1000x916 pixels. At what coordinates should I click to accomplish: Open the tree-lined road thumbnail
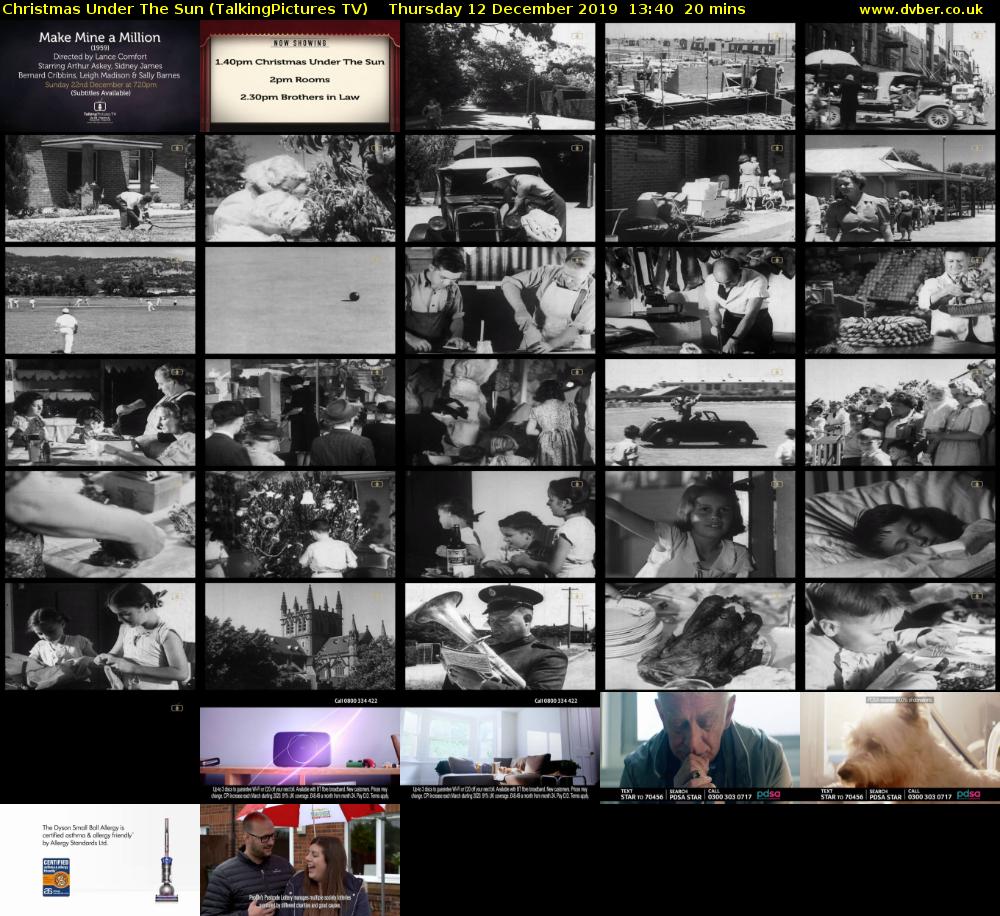click(500, 77)
